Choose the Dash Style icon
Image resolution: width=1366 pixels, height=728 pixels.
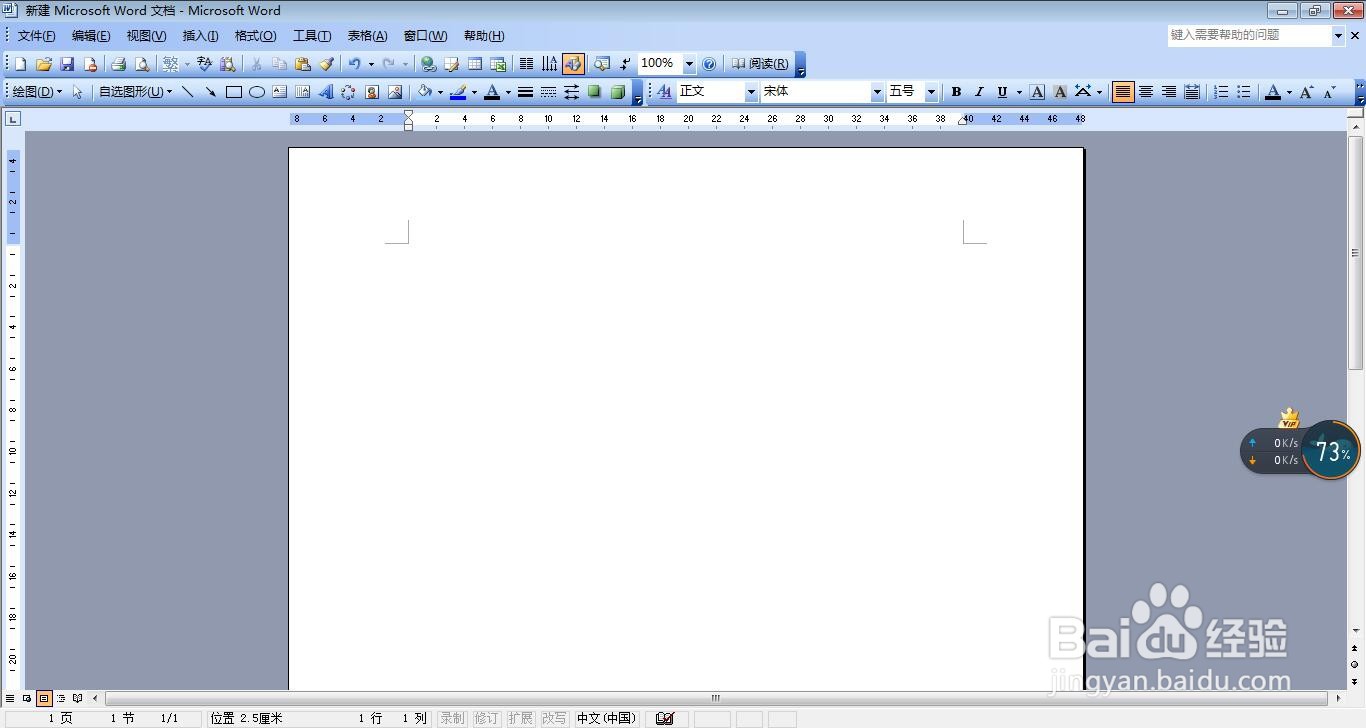tap(548, 92)
